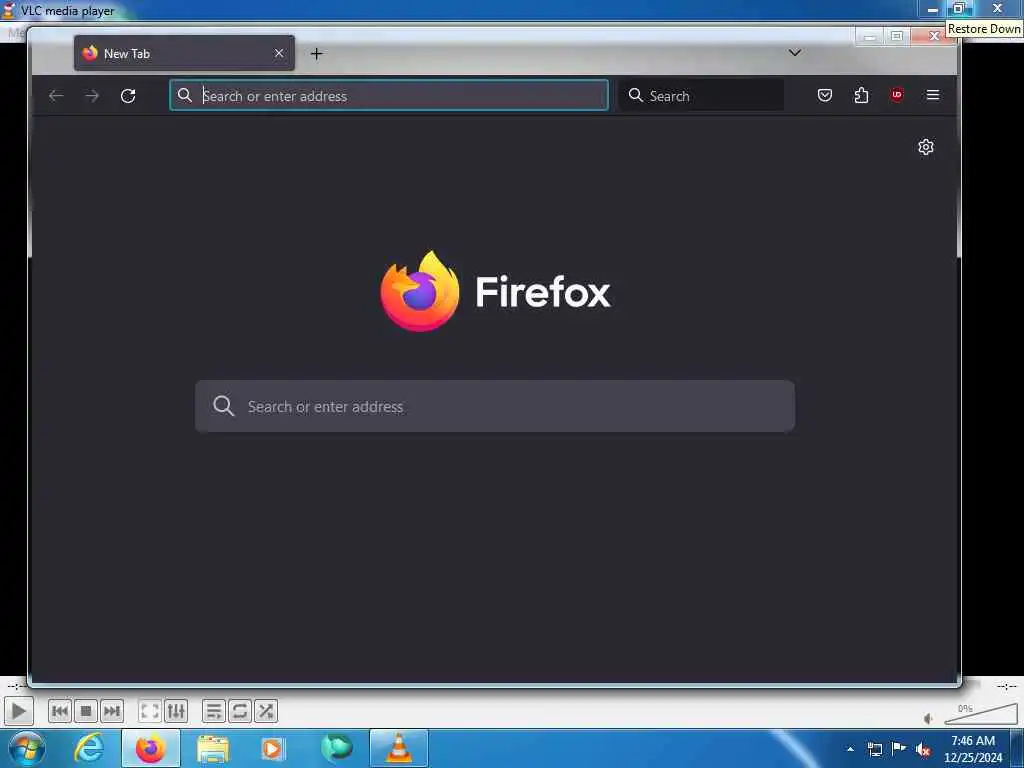Screen dimensions: 1024x768
Task: Open Windows Explorer from the taskbar
Action: coord(213,748)
